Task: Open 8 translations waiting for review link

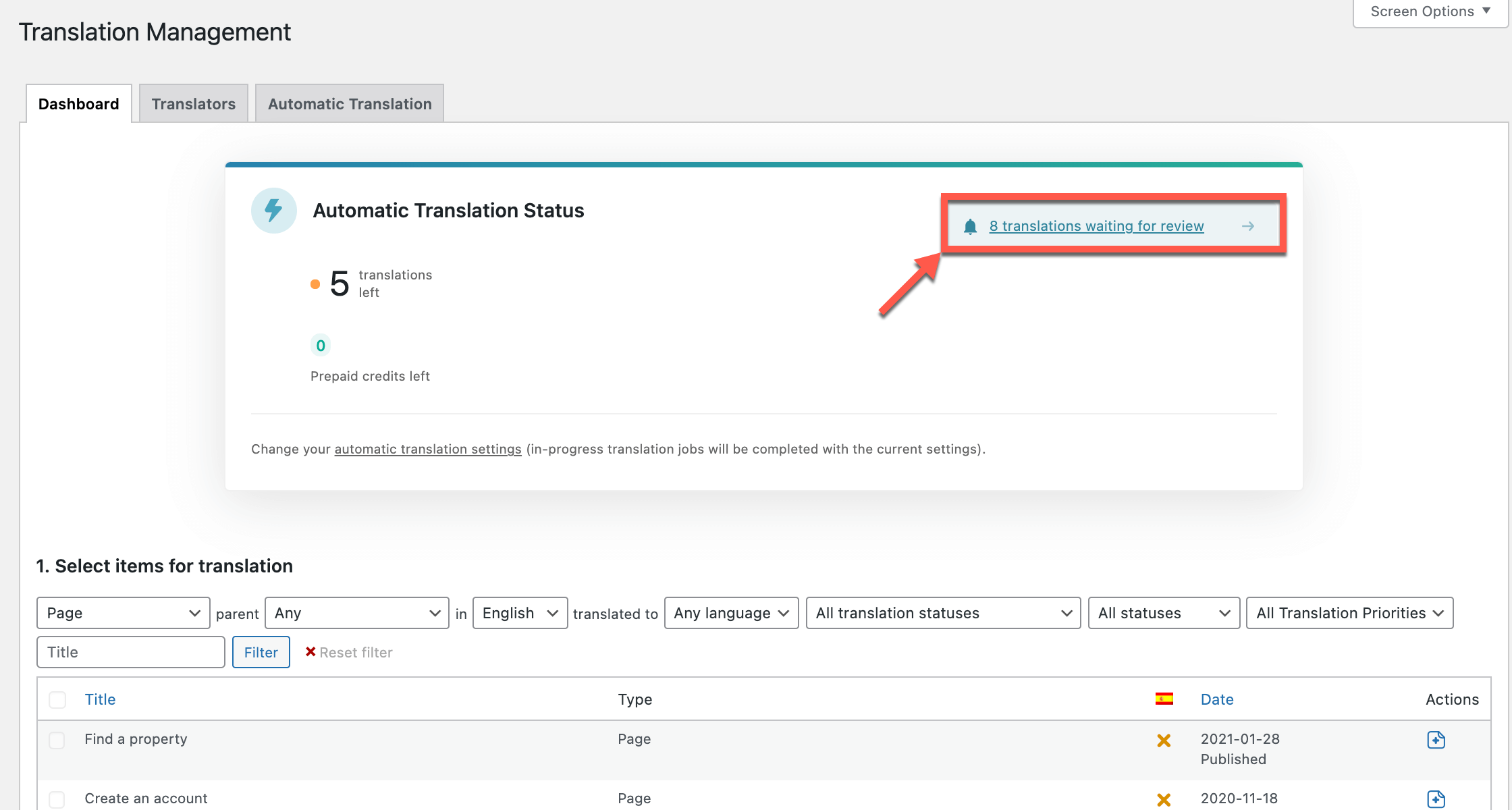Action: click(x=1096, y=226)
